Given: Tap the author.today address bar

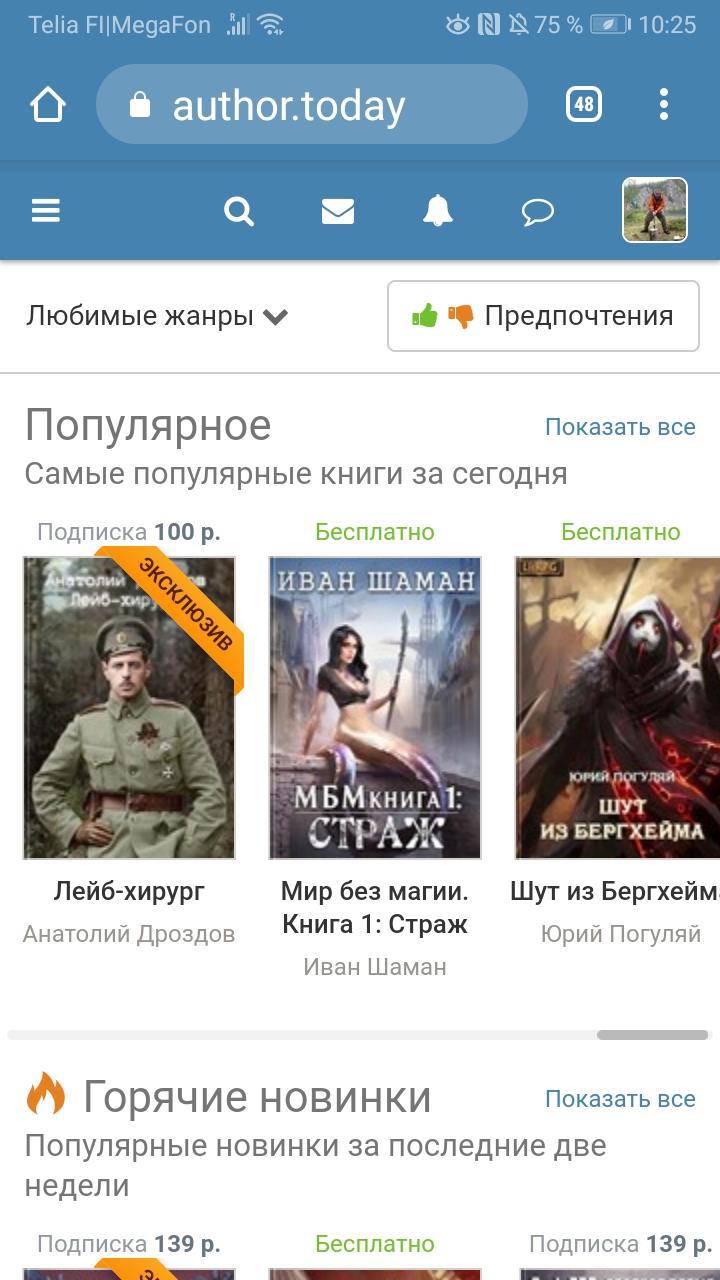Looking at the screenshot, I should pyautogui.click(x=311, y=104).
